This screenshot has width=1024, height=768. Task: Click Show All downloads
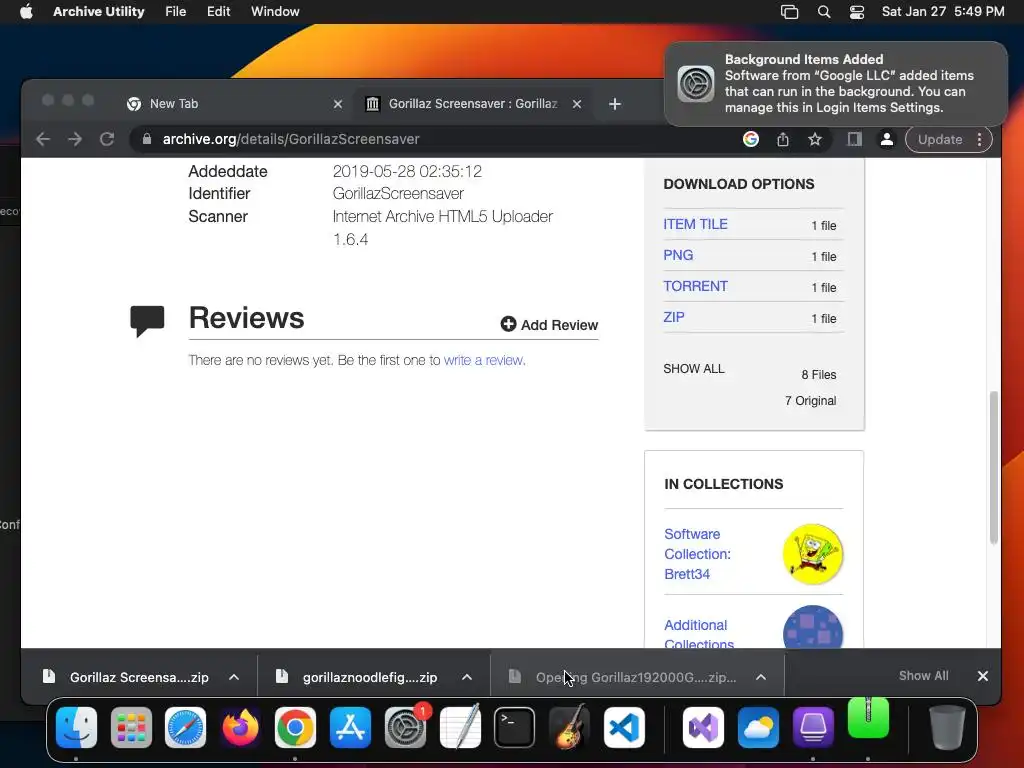pos(923,676)
